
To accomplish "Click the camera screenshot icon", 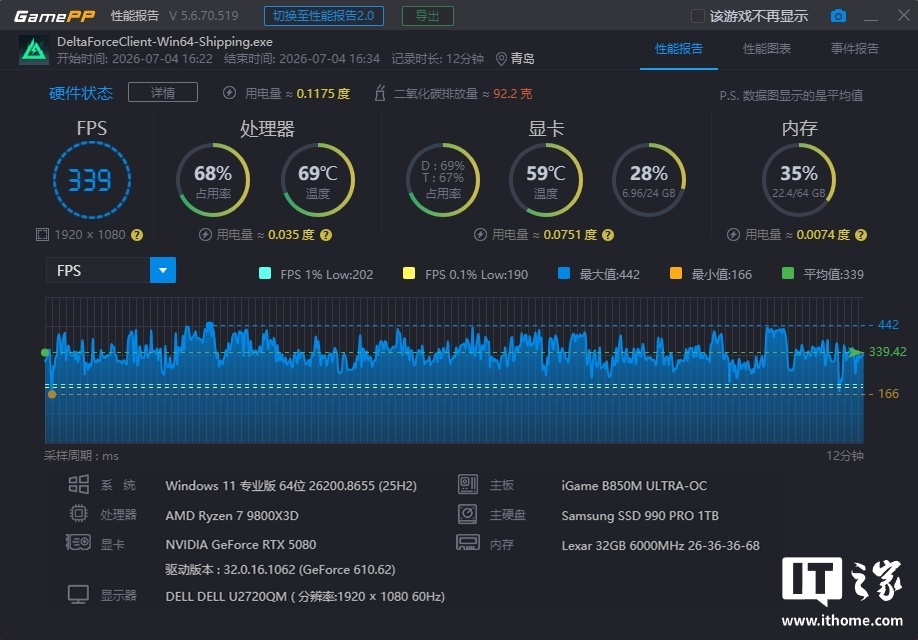I will click(838, 16).
